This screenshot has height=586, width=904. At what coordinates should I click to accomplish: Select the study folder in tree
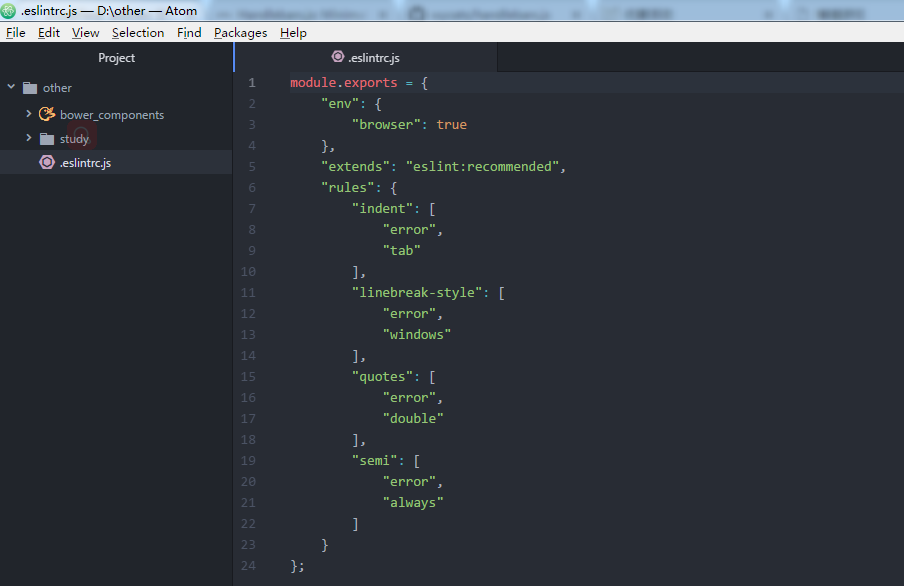[x=74, y=139]
